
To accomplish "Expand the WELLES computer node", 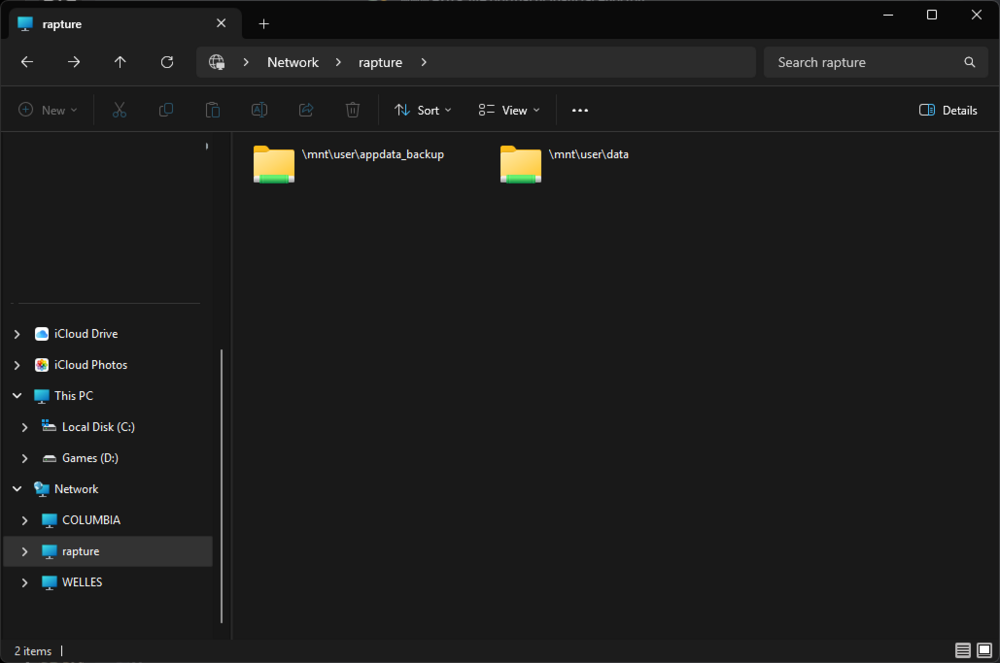I will pyautogui.click(x=25, y=583).
